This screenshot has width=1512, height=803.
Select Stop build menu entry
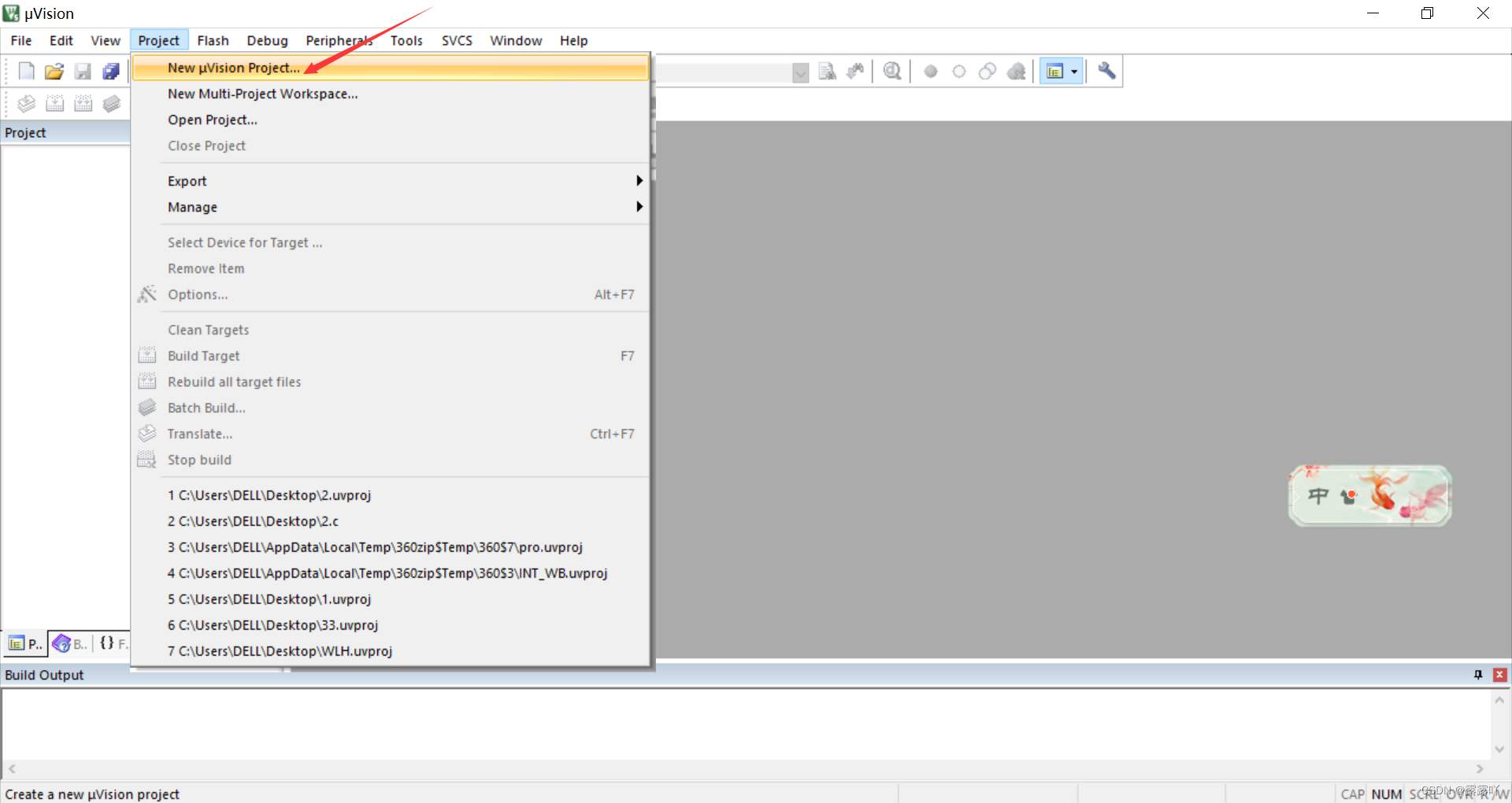pyautogui.click(x=391, y=460)
